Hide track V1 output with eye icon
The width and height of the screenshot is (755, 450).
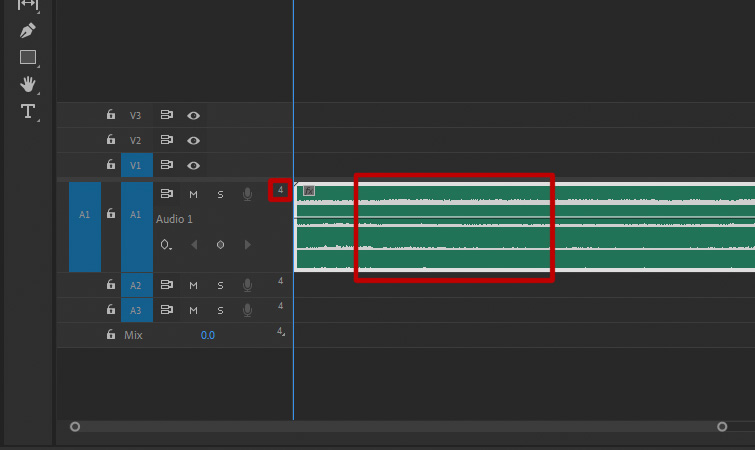[x=193, y=166]
